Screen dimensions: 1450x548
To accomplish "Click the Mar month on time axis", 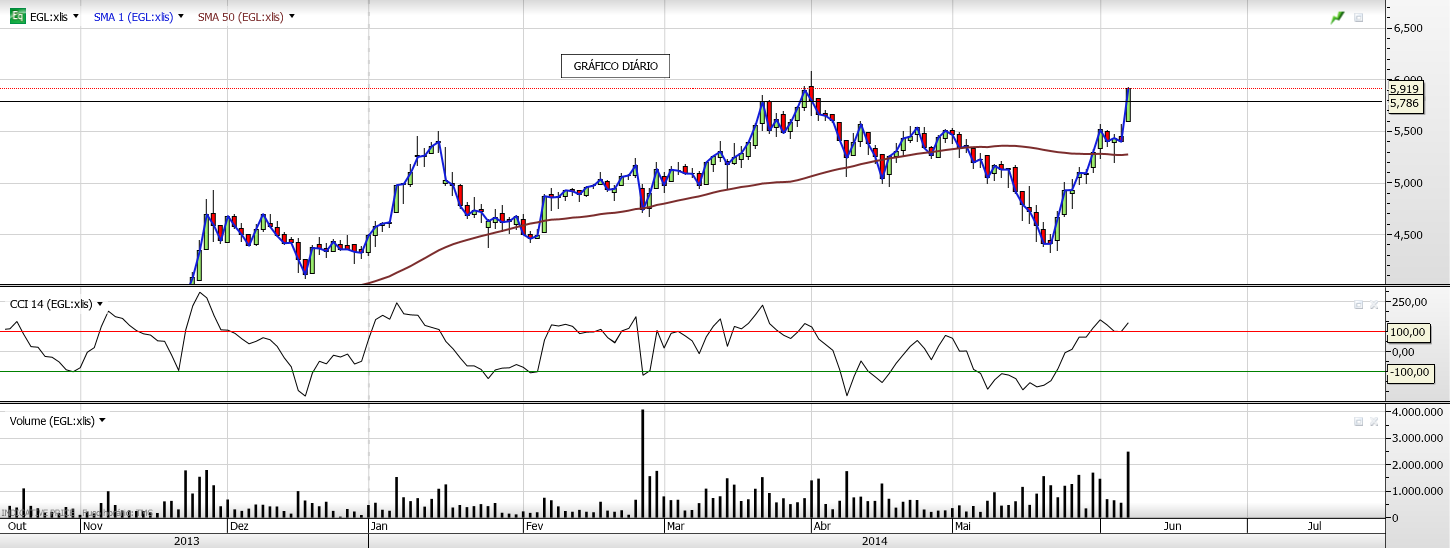I will [676, 525].
